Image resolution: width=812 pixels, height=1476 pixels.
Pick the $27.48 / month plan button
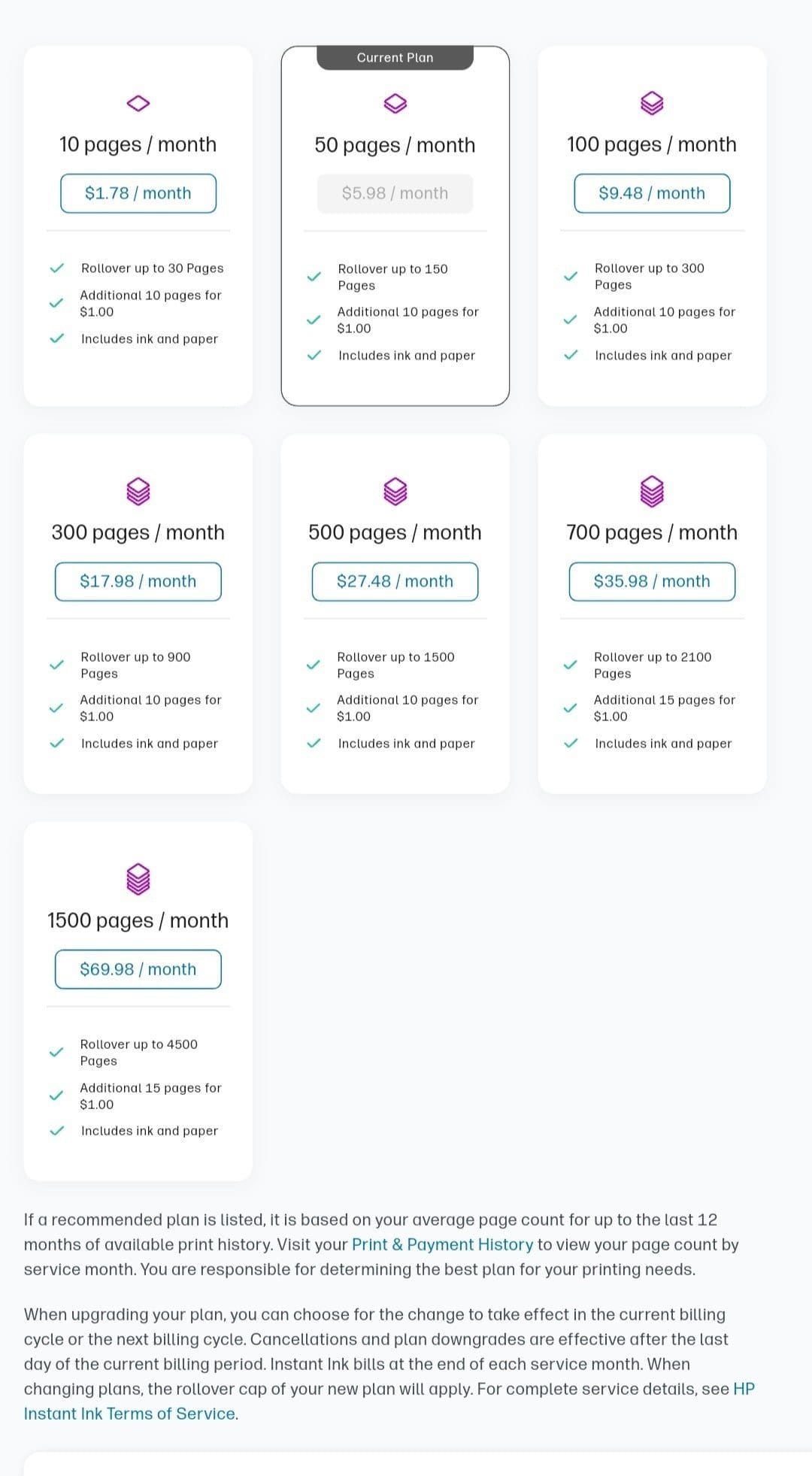pos(395,581)
